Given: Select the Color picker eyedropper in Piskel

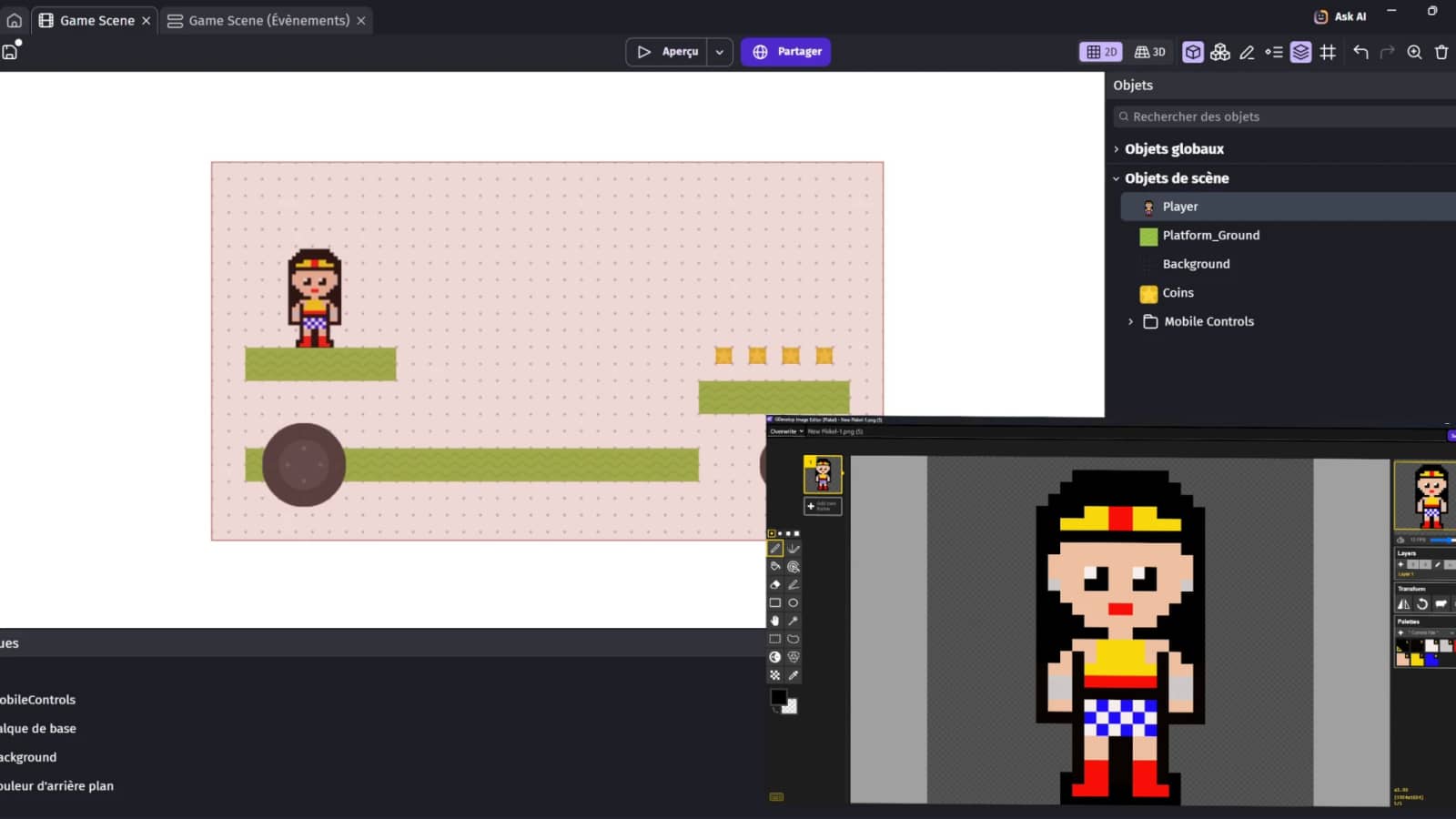Looking at the screenshot, I should pos(794,675).
